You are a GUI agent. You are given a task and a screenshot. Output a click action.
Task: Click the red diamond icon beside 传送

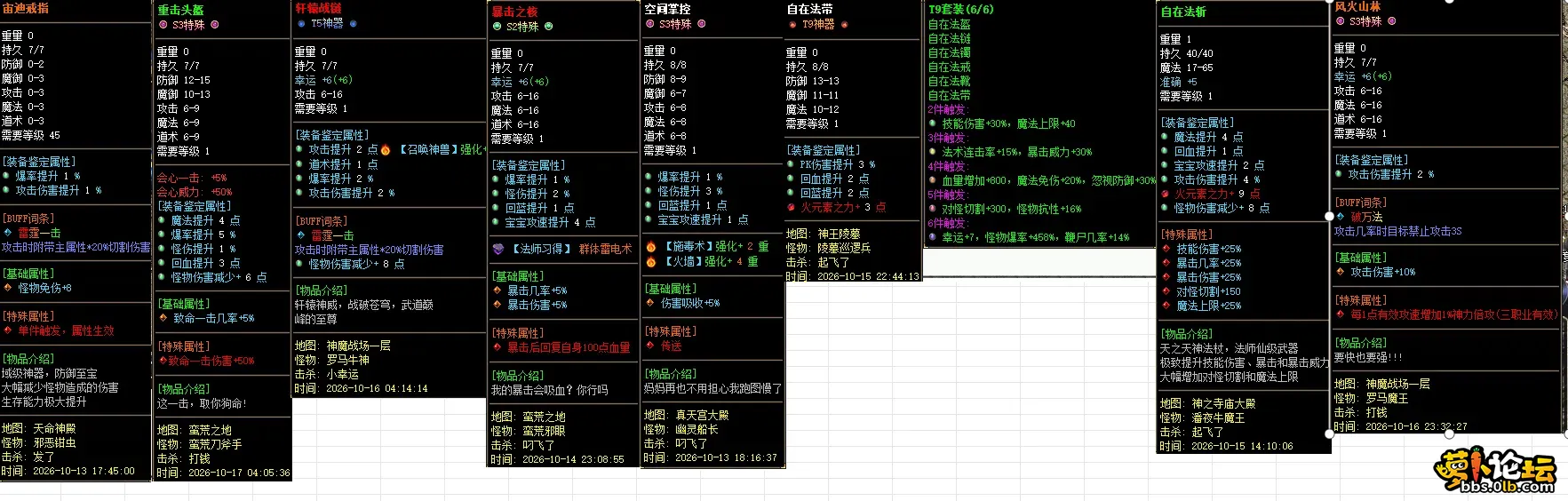(650, 346)
